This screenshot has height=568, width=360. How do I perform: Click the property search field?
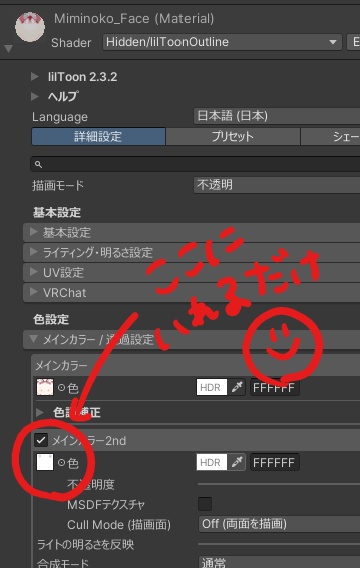coord(195,164)
